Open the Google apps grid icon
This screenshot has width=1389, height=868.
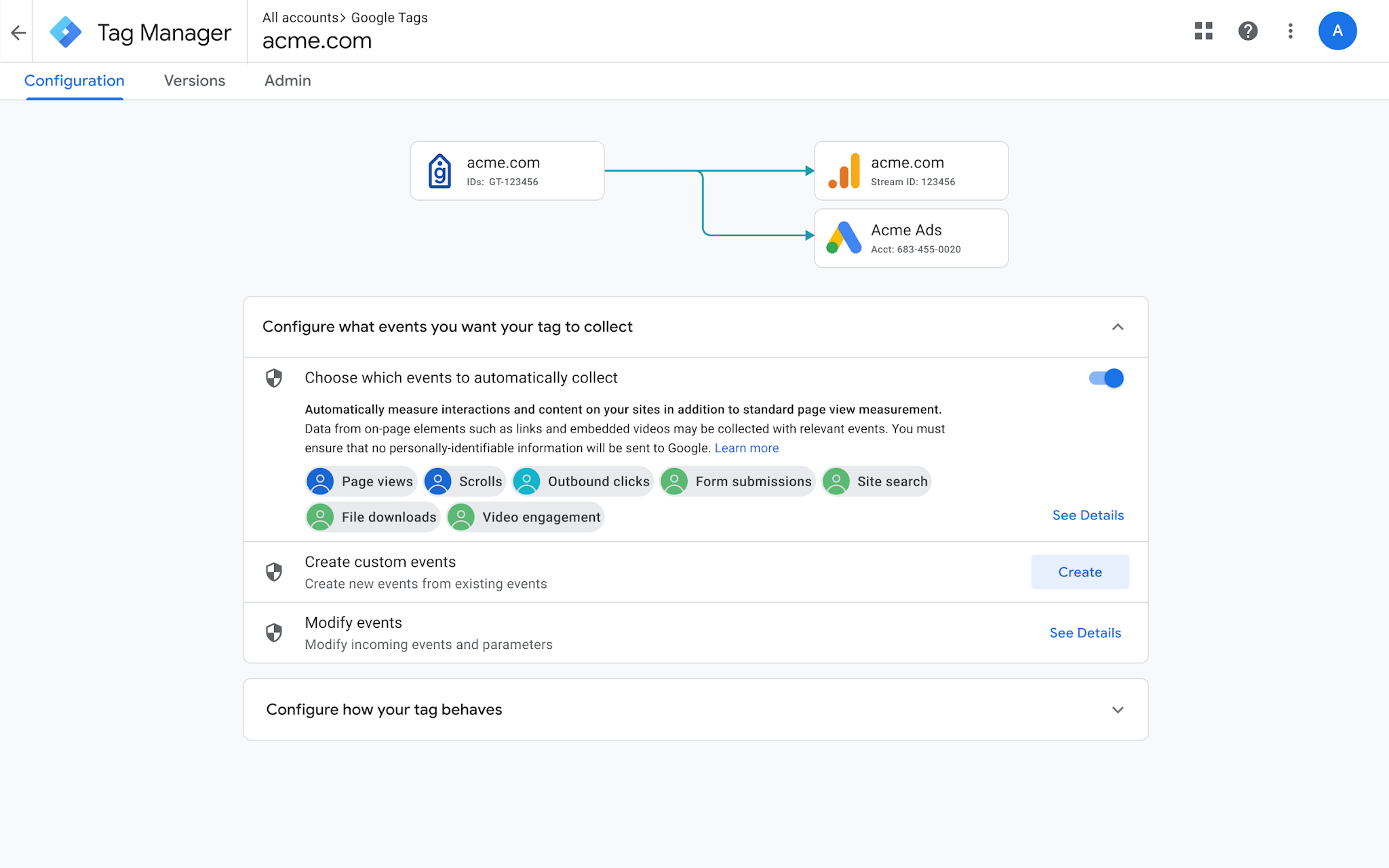(x=1203, y=31)
